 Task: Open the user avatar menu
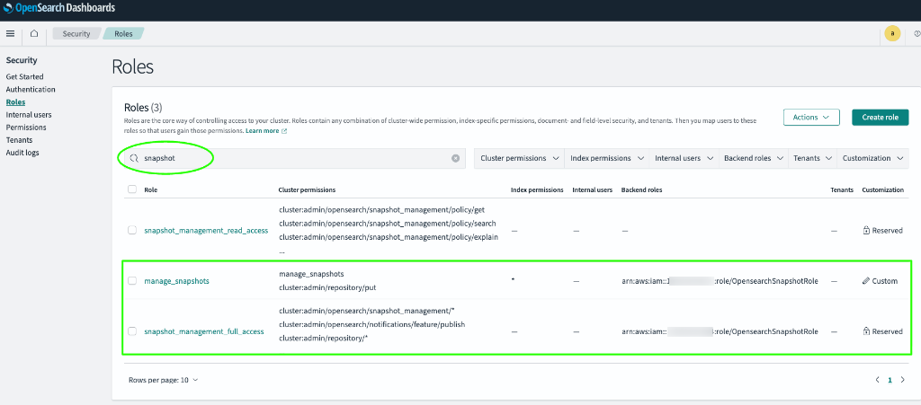892,33
